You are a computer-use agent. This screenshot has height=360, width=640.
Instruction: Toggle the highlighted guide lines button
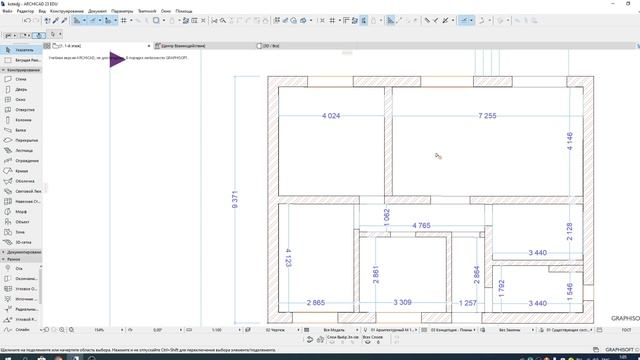coord(77,20)
